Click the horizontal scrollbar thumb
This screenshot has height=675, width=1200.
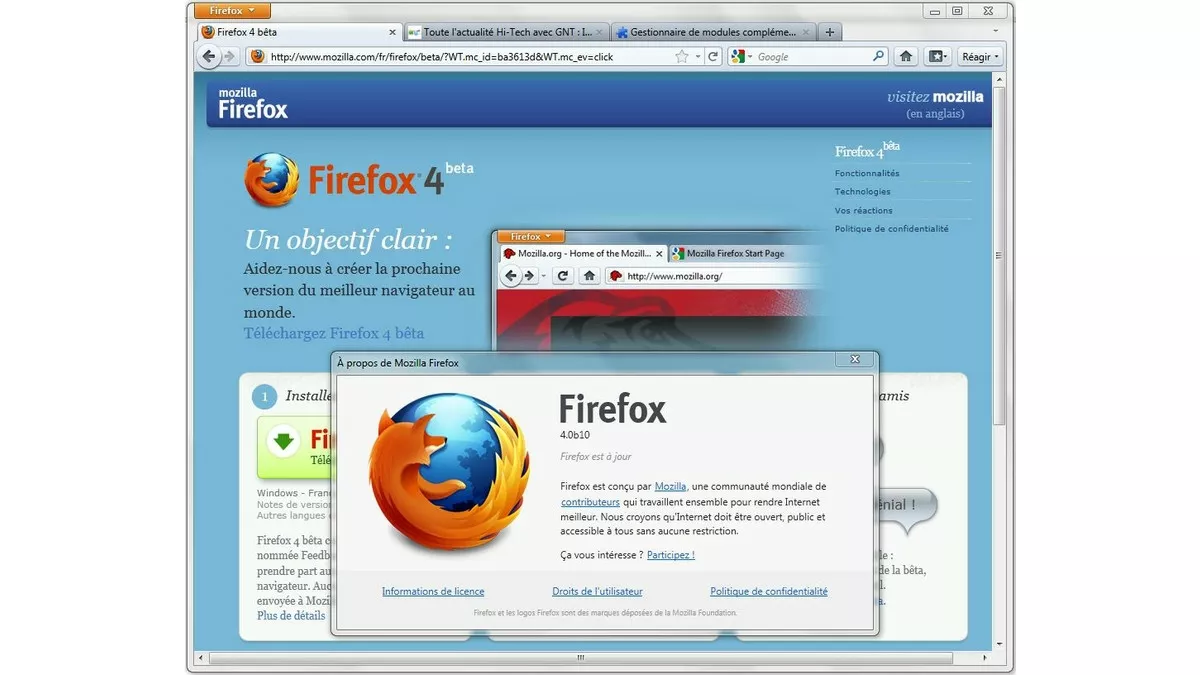581,658
